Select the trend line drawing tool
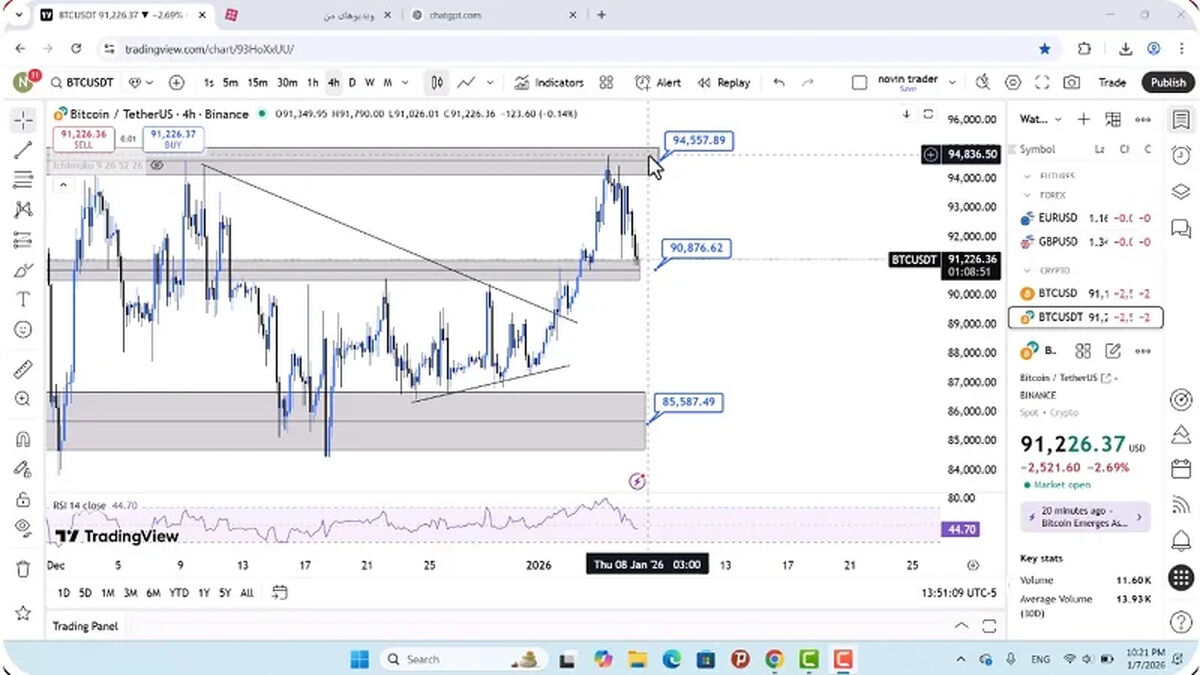The image size is (1200, 675). tap(23, 150)
